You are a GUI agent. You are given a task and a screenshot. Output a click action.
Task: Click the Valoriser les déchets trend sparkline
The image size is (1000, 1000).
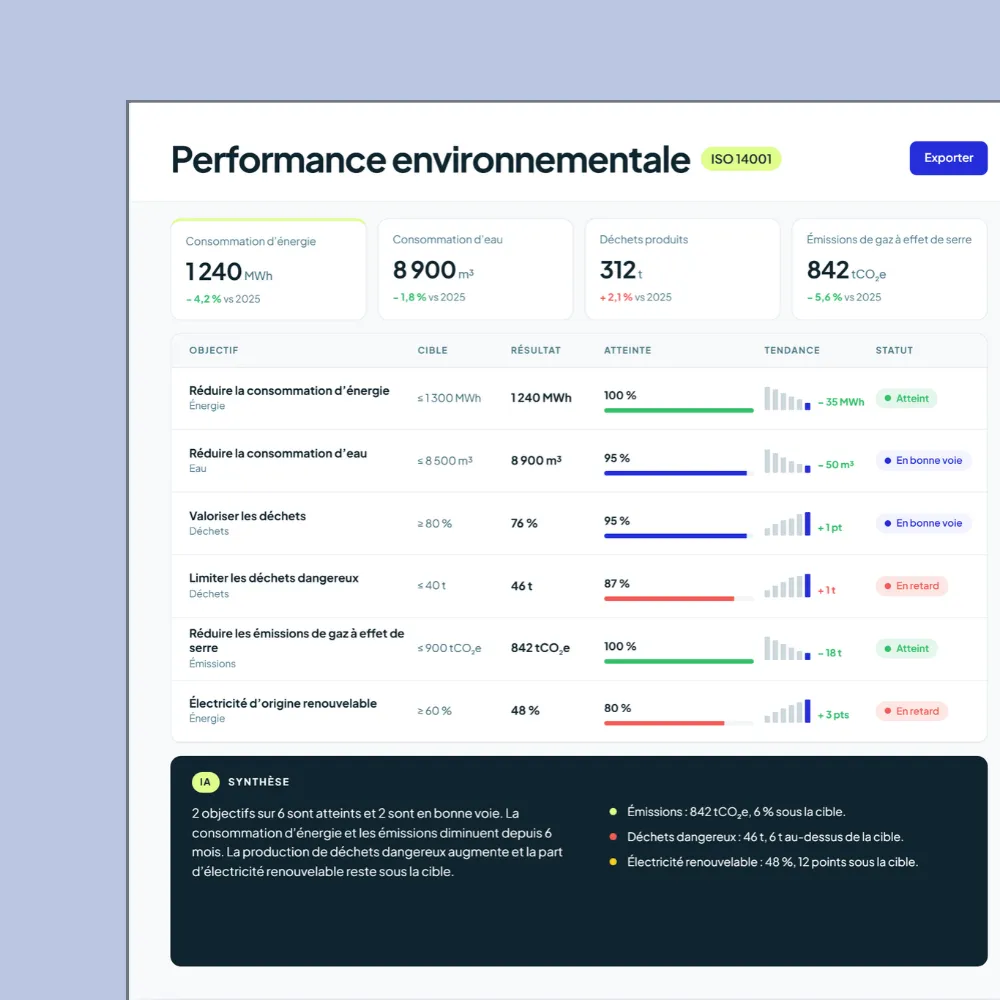[788, 524]
